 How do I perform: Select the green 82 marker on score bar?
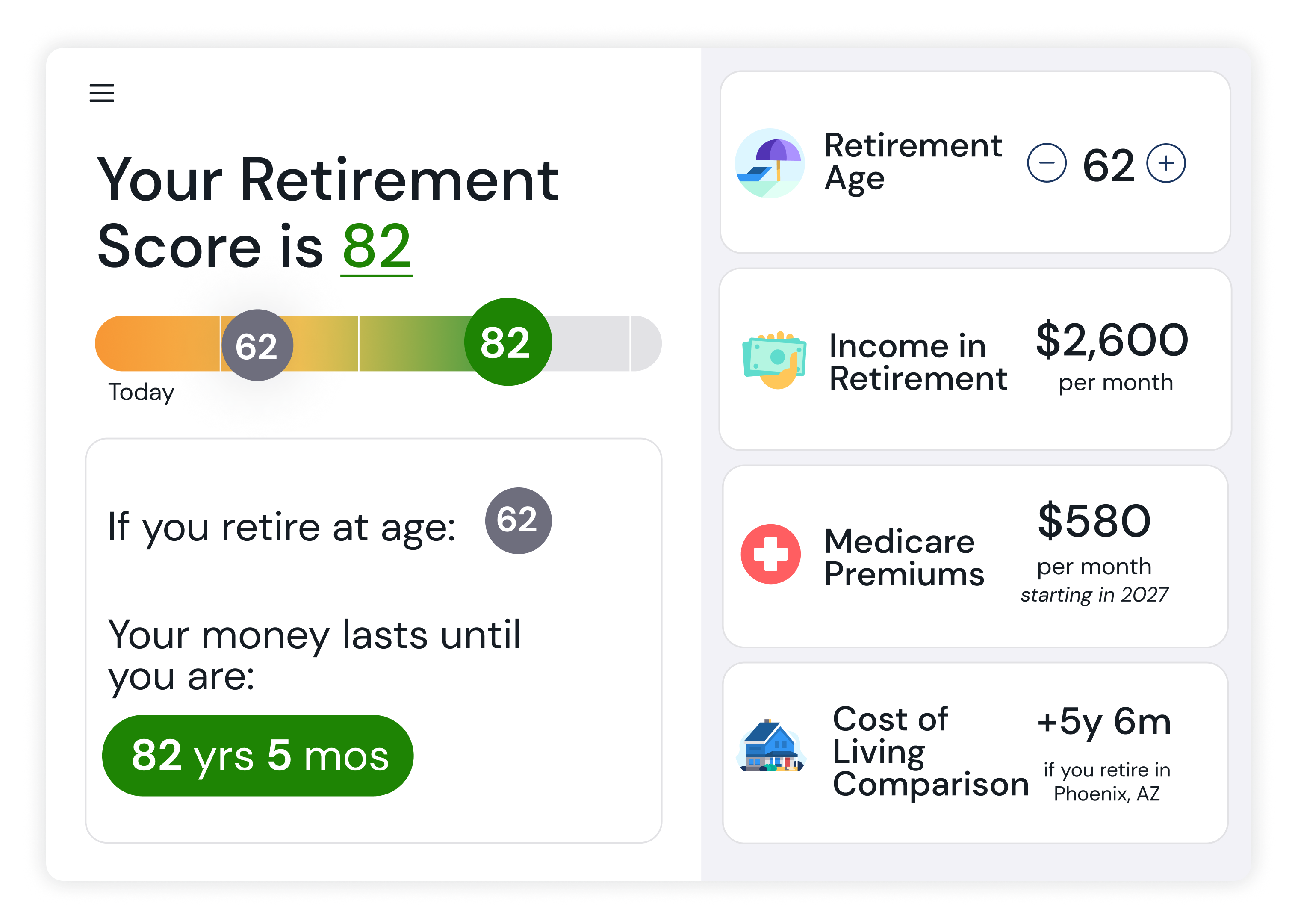pyautogui.click(x=507, y=342)
